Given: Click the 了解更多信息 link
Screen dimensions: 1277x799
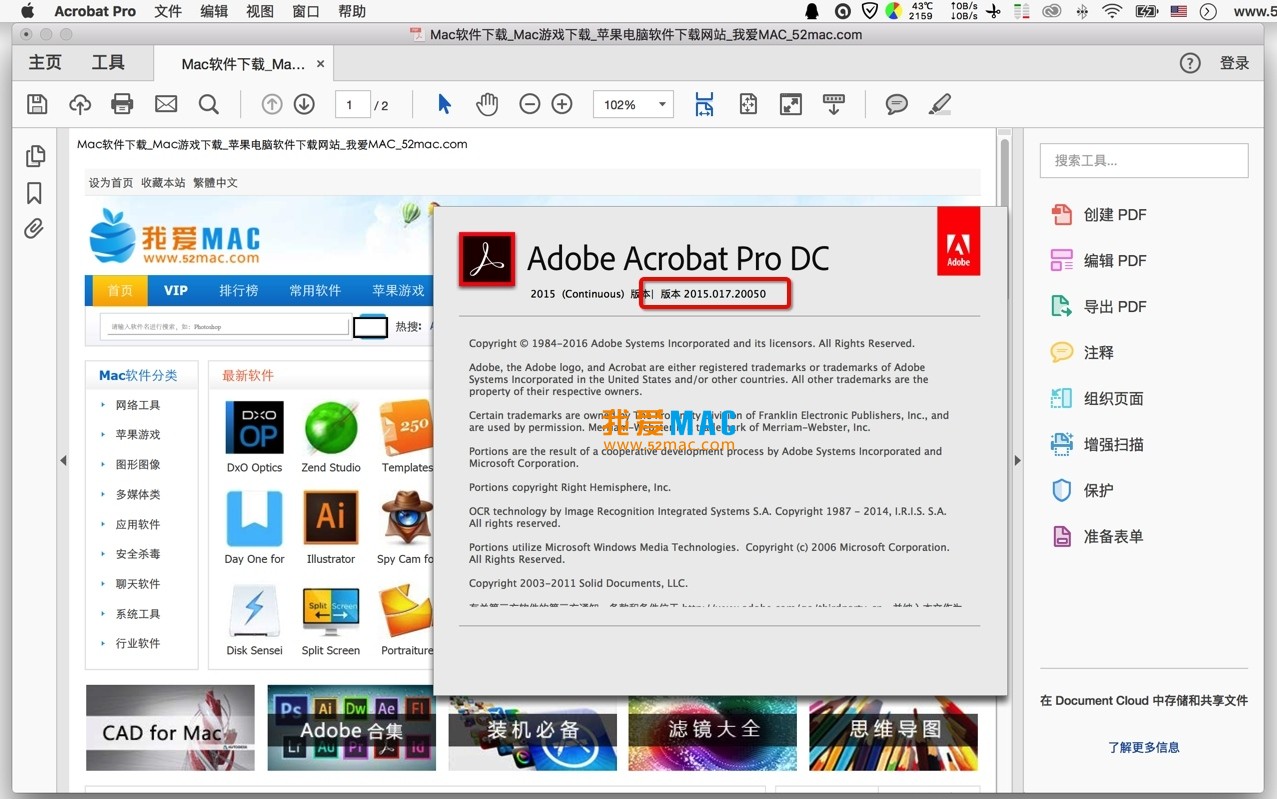Looking at the screenshot, I should 1144,747.
